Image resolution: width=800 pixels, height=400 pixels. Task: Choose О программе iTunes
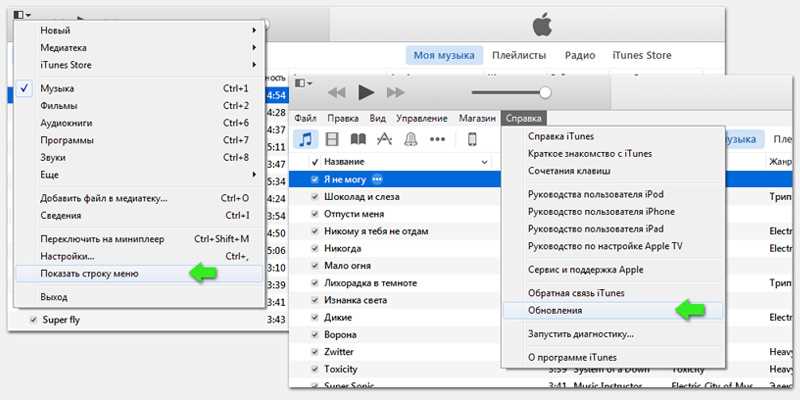(613, 358)
